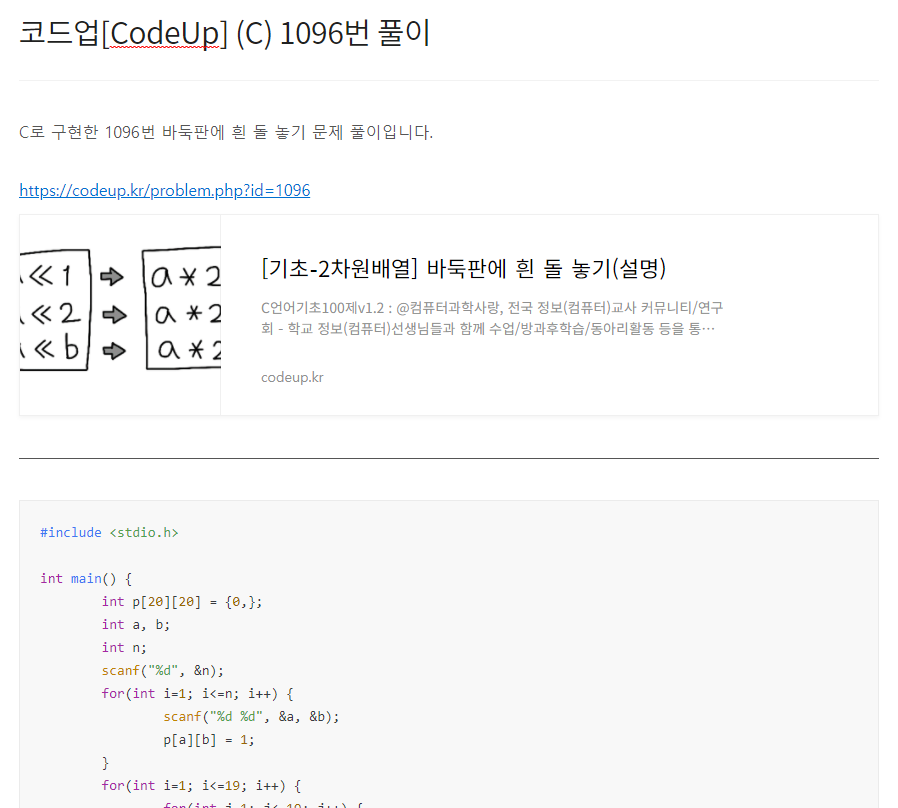Click the card description starting 'C언어기초100제v1.2'
Viewport: 898px width, 808px height.
[x=492, y=318]
